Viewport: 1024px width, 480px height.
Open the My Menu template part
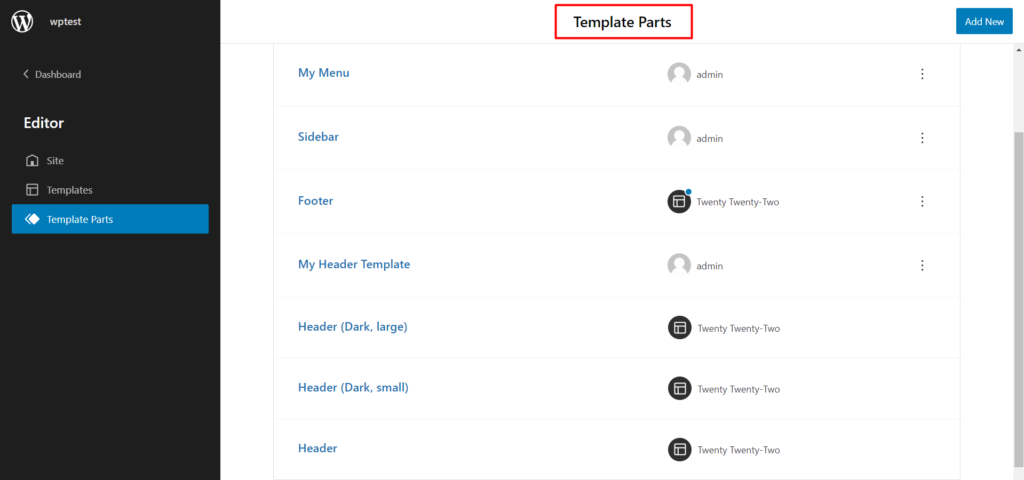point(324,73)
